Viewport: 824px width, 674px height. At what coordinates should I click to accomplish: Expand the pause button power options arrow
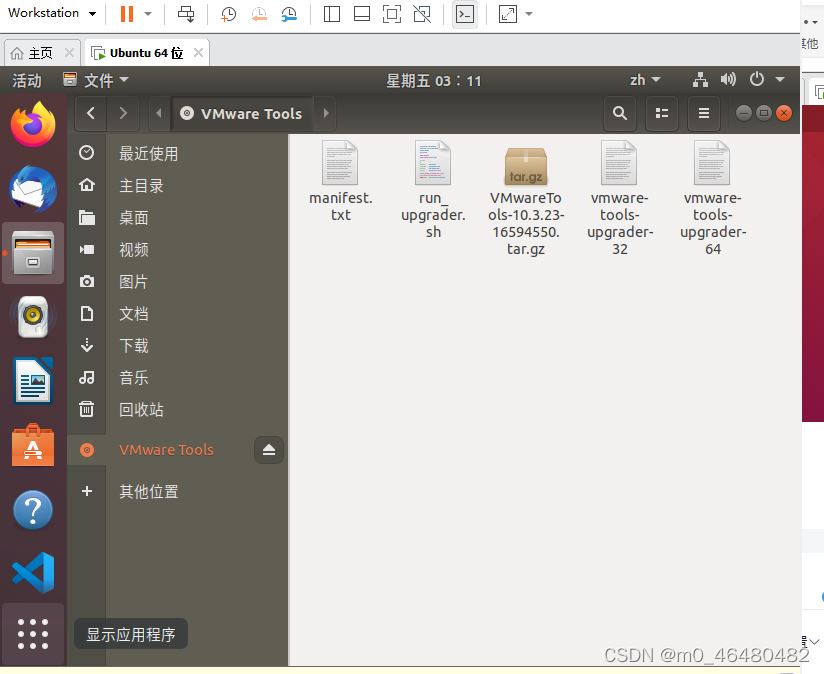(148, 14)
